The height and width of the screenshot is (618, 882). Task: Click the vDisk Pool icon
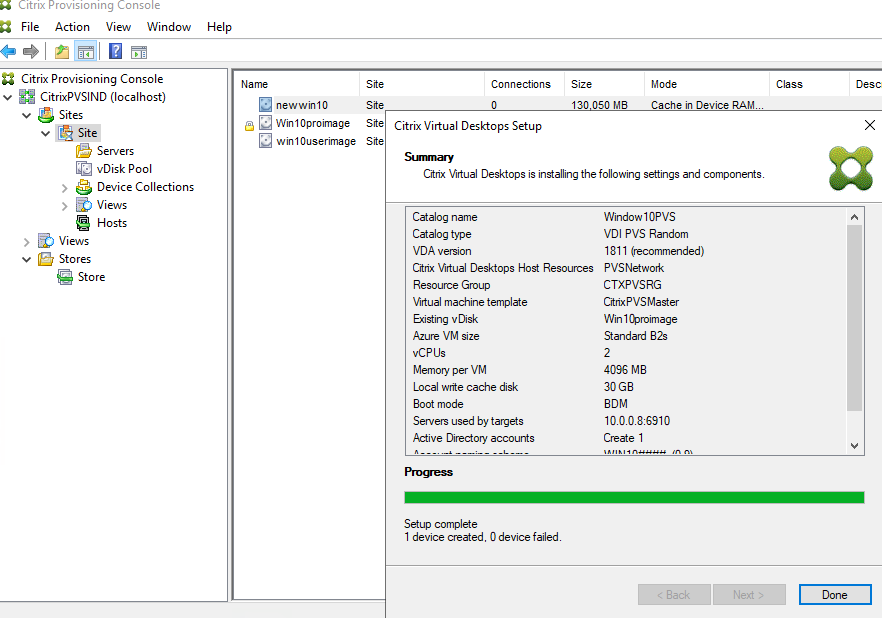click(x=84, y=169)
